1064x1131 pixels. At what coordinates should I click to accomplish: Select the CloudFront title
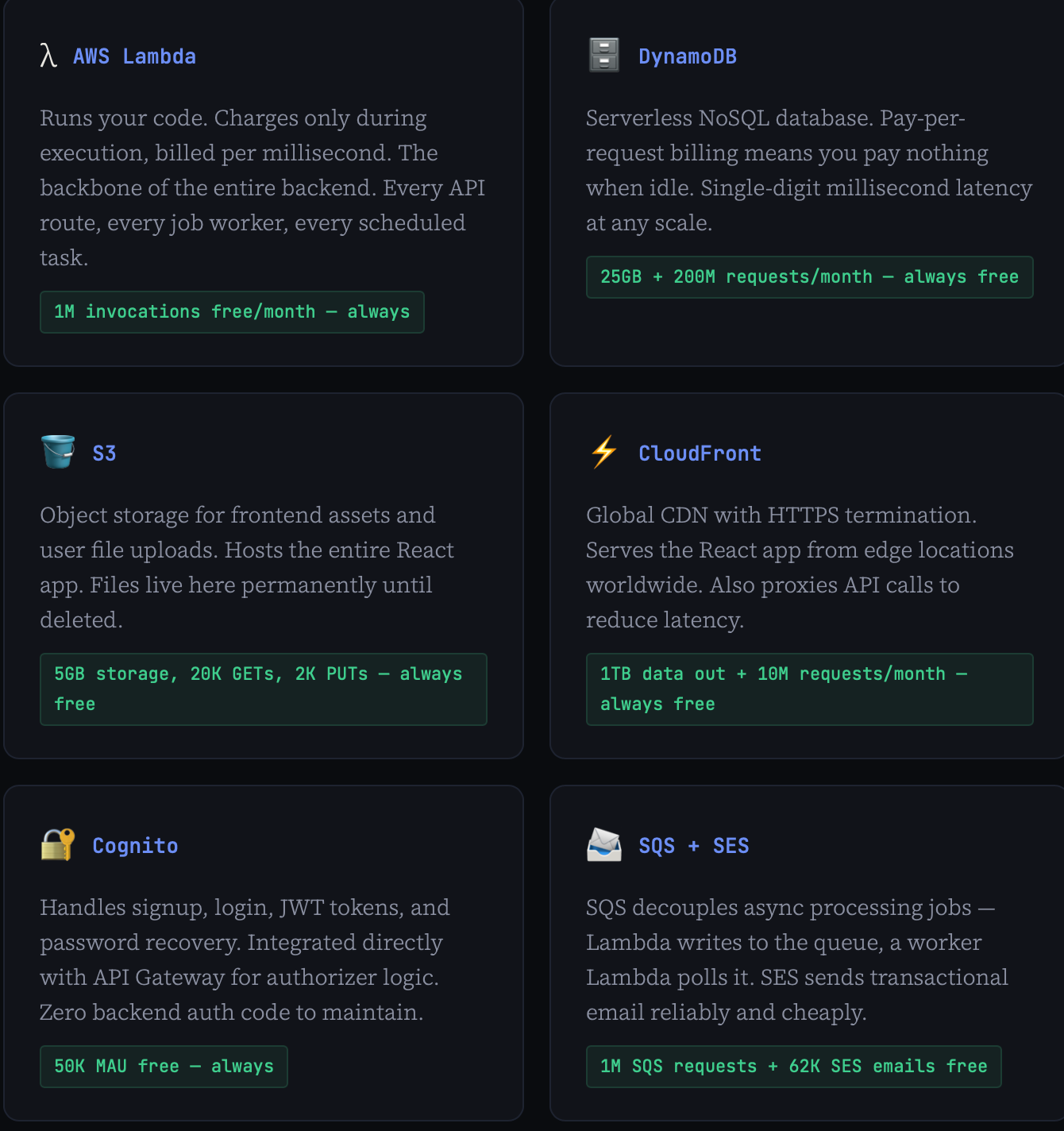click(700, 454)
